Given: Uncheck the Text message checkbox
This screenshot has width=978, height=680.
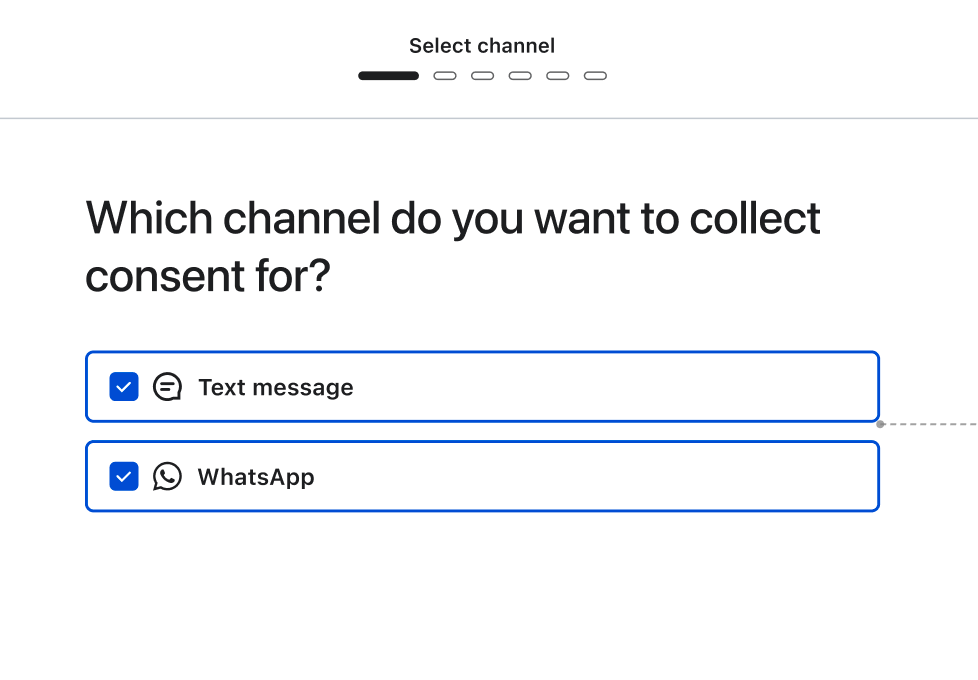Looking at the screenshot, I should pyautogui.click(x=124, y=387).
